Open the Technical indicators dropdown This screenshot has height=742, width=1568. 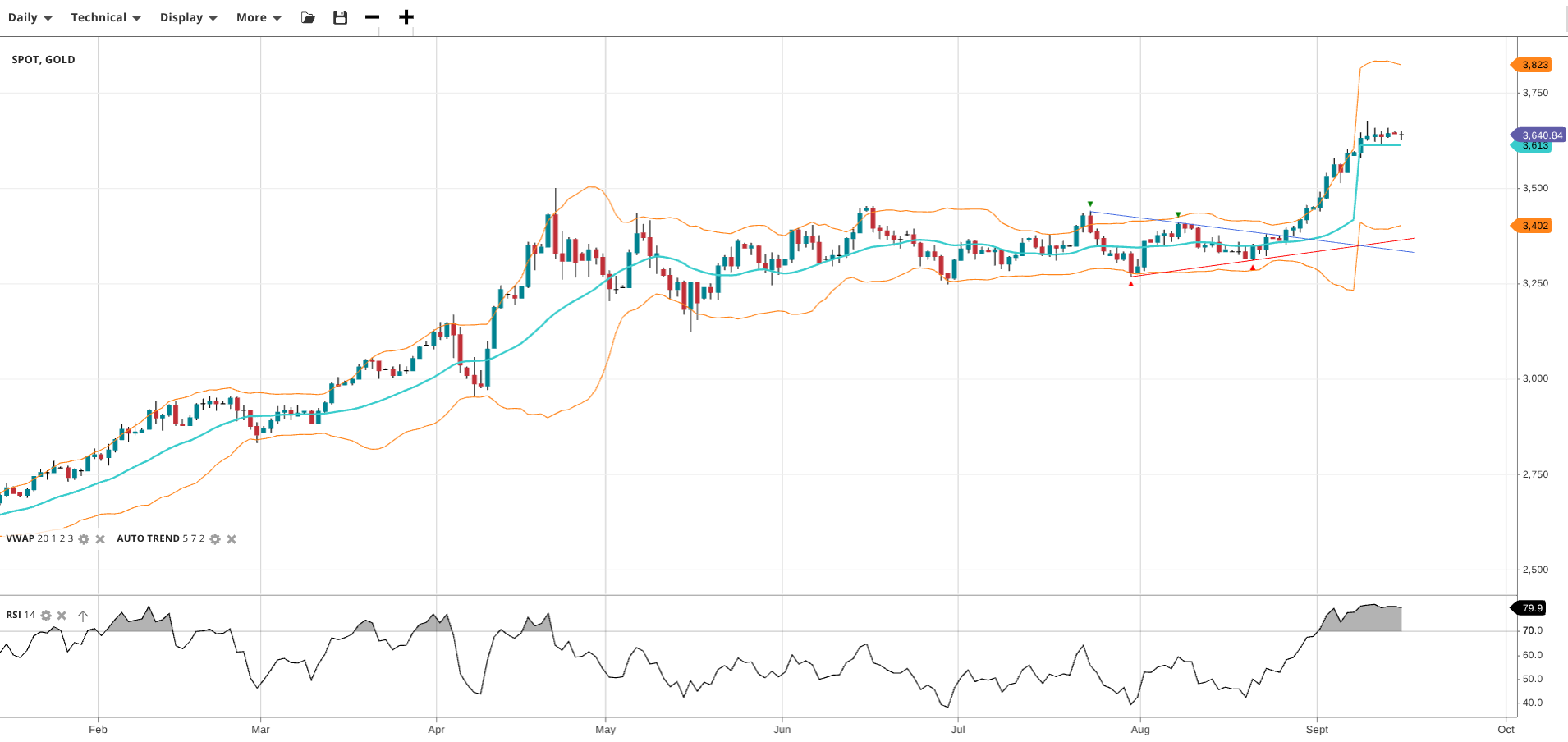pos(105,17)
